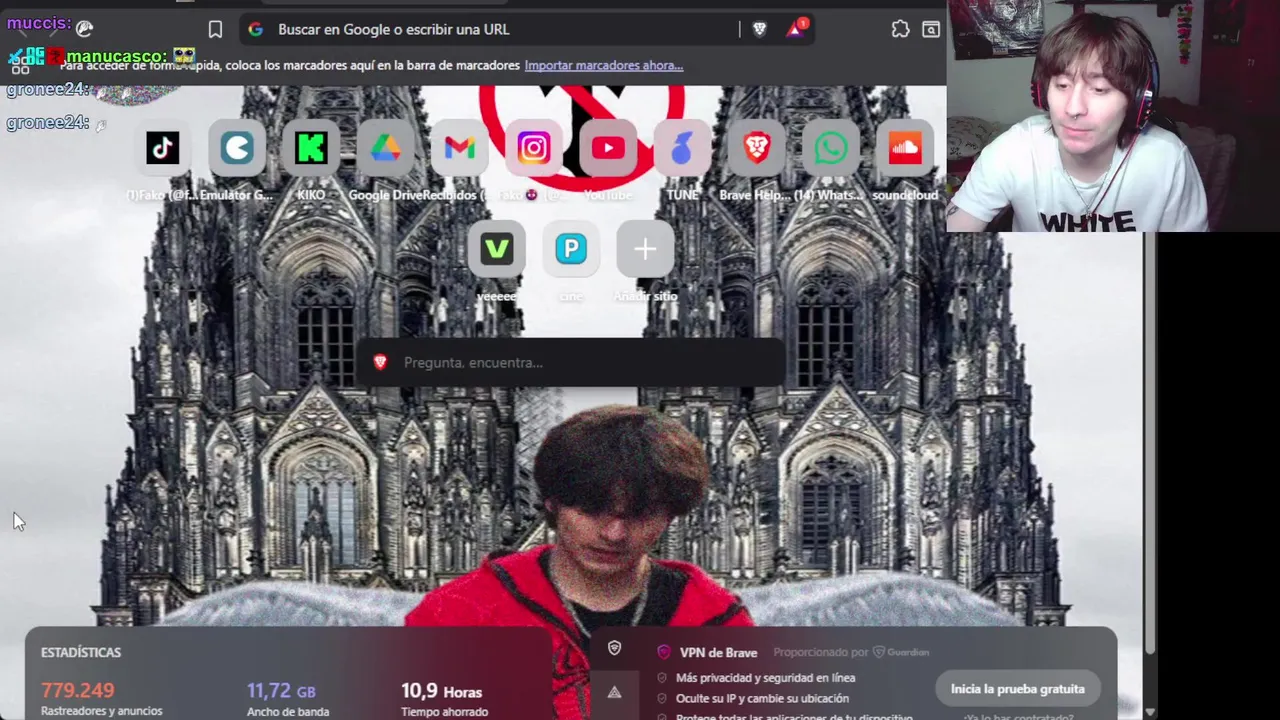Click the Ancho de banda label
Image resolution: width=1280 pixels, height=720 pixels.
point(288,712)
